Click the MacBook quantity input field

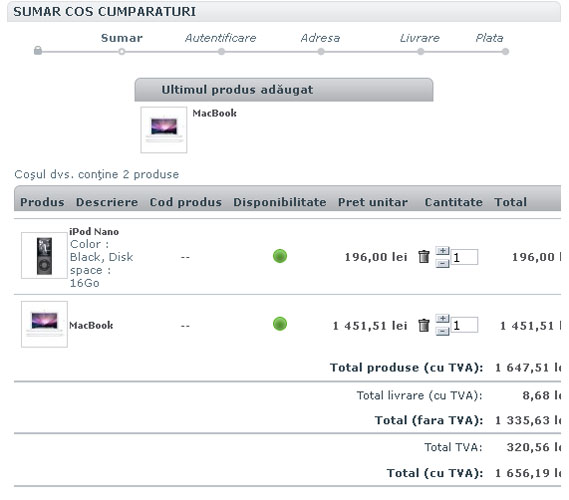[464, 325]
